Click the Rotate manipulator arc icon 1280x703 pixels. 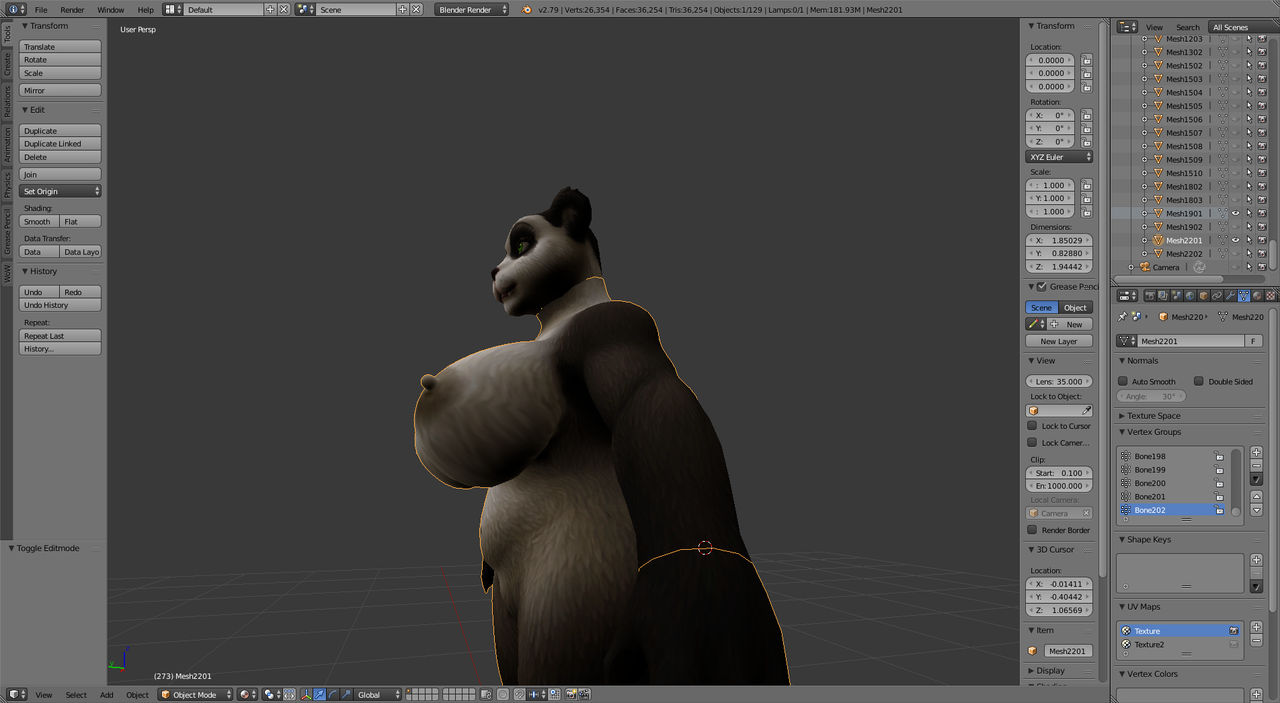pos(333,694)
